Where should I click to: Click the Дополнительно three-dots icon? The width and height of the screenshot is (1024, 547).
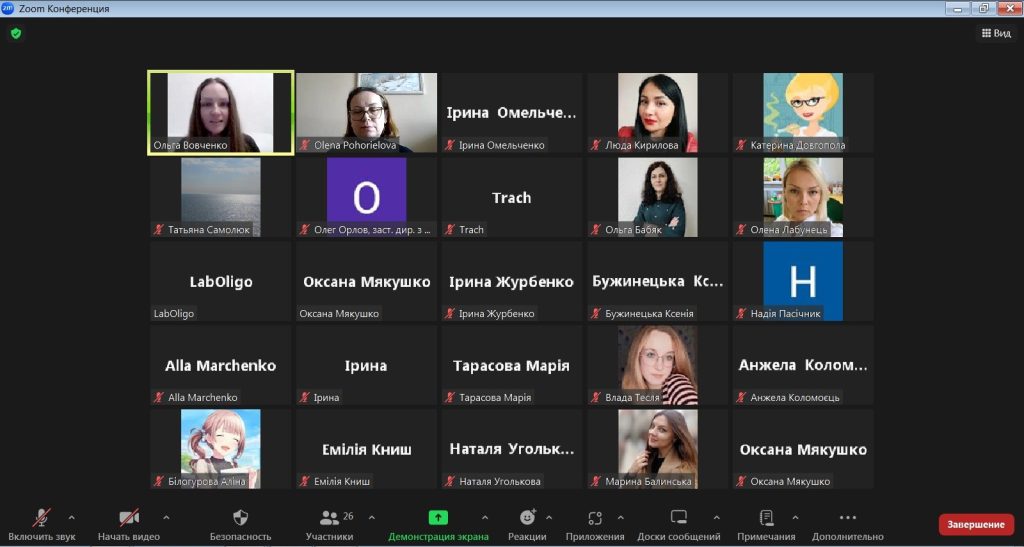(847, 518)
